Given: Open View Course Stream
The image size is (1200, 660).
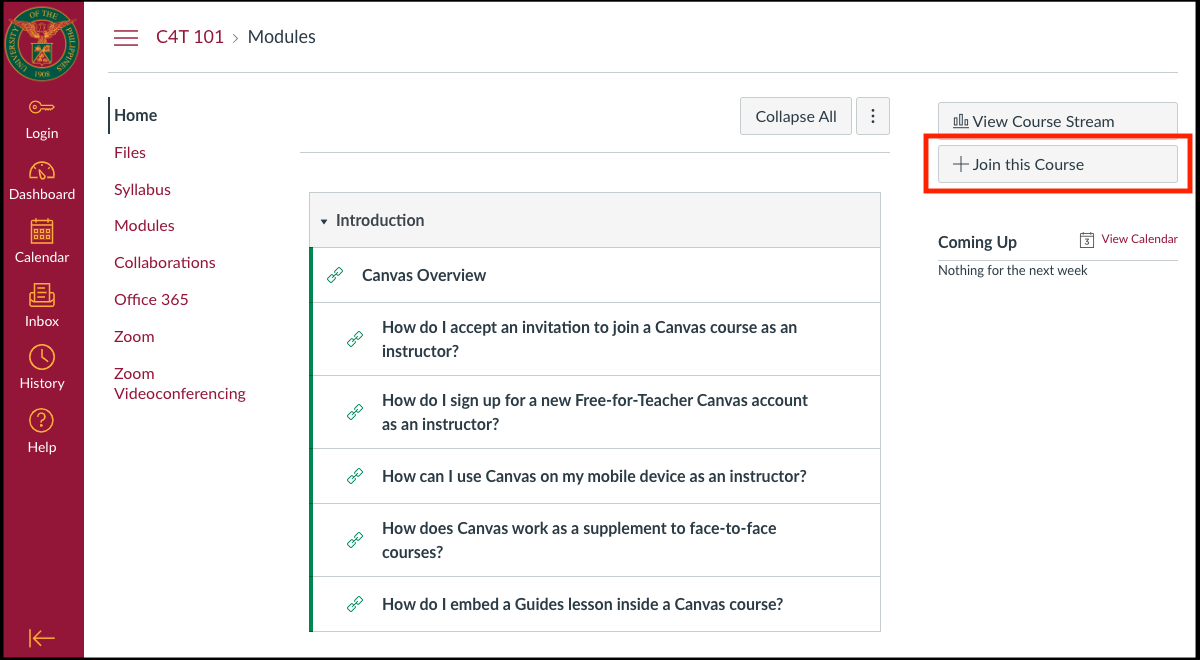Looking at the screenshot, I should (x=1057, y=121).
